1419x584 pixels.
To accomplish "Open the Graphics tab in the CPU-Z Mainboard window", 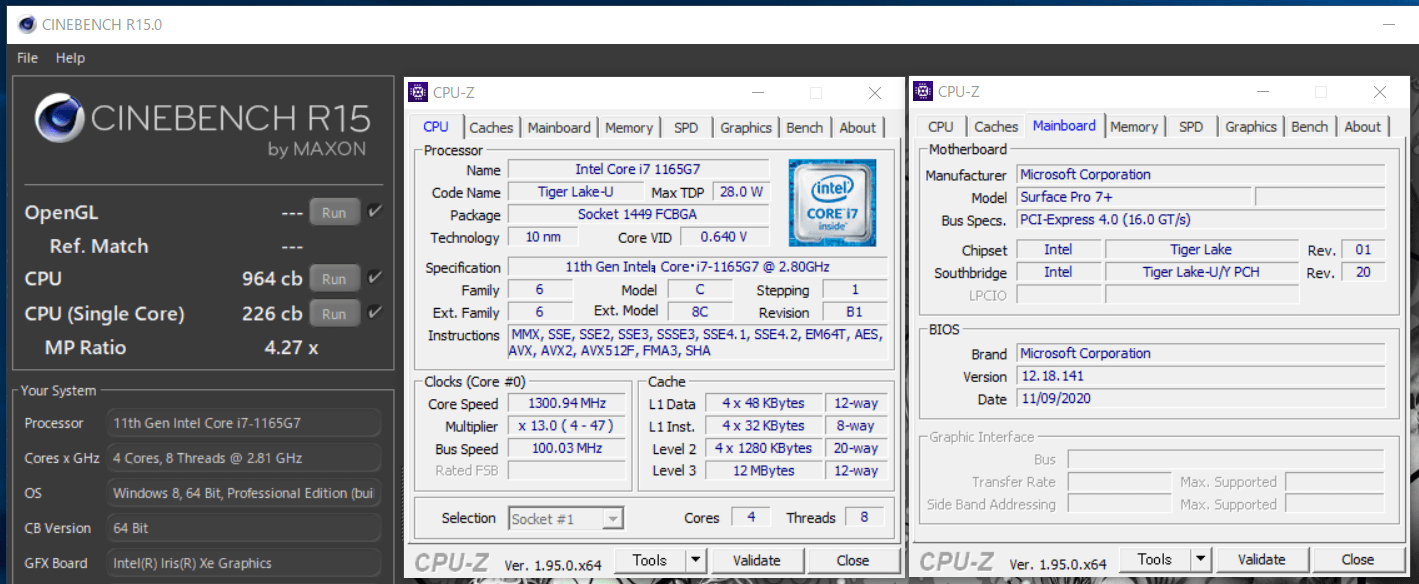I will [x=1251, y=127].
